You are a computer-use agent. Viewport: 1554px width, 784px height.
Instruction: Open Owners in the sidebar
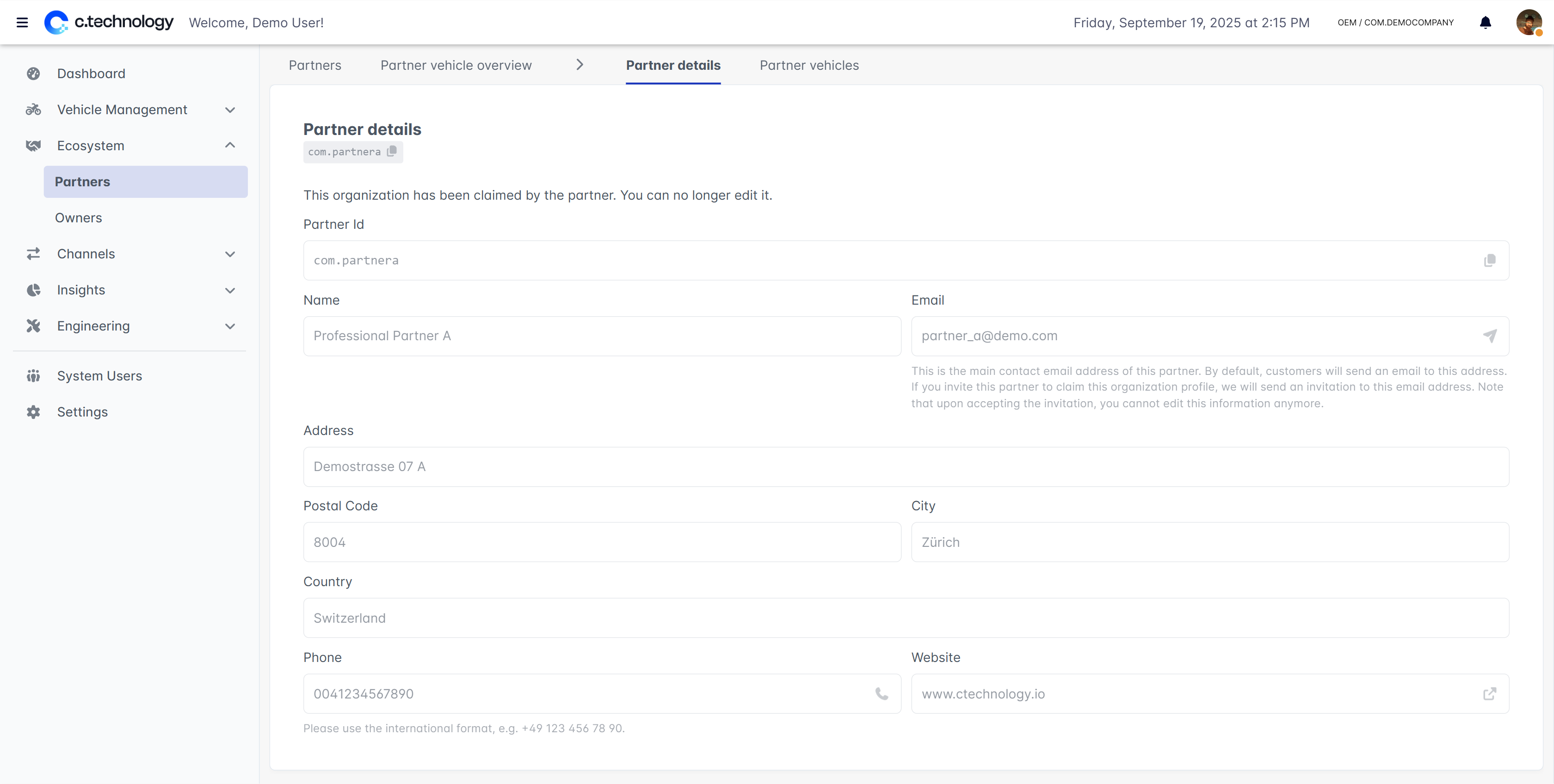pos(79,218)
